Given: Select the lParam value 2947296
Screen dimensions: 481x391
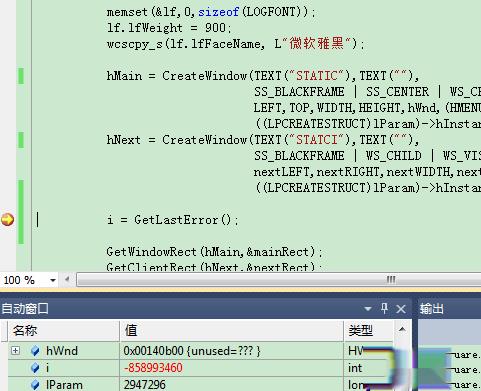Looking at the screenshot, I should [145, 385].
